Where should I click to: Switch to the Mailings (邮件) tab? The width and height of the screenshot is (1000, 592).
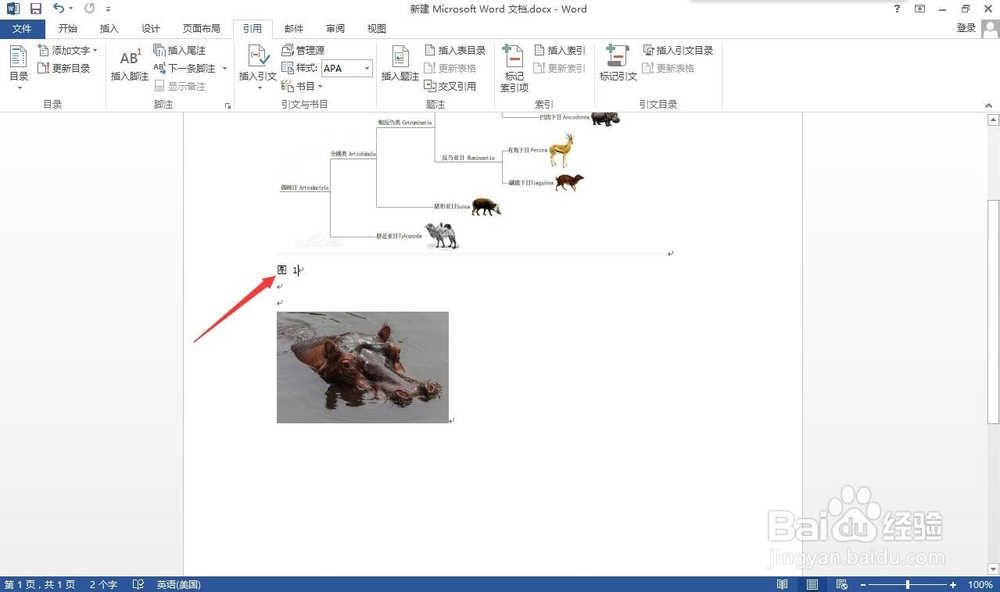294,29
